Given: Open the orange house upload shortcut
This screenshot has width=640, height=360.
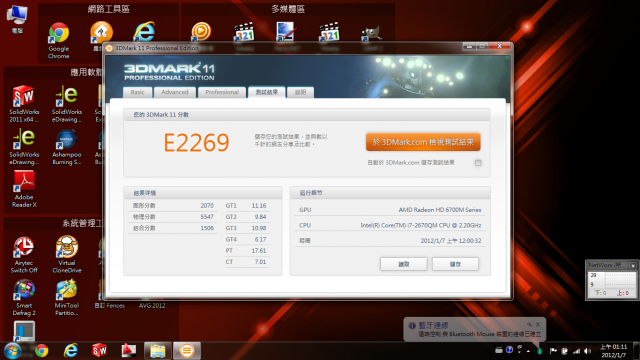Looking at the screenshot, I should coord(101,33).
